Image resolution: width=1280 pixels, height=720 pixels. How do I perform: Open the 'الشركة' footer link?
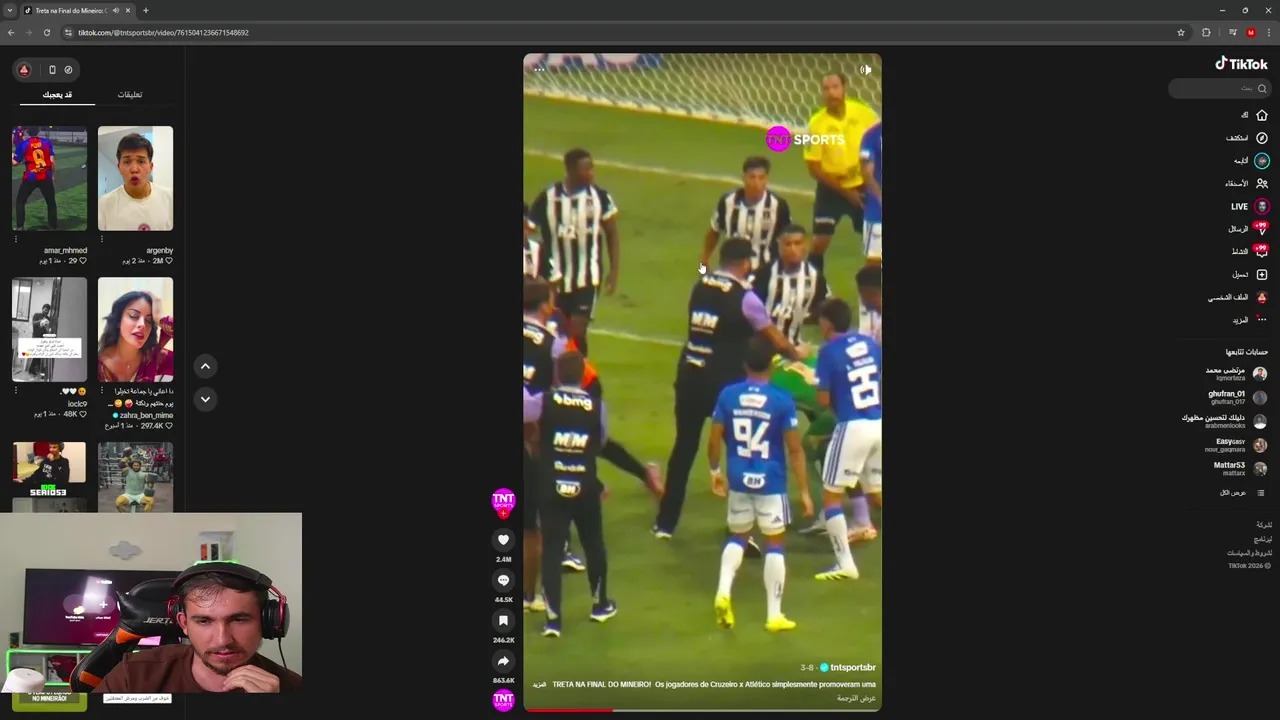1264,525
